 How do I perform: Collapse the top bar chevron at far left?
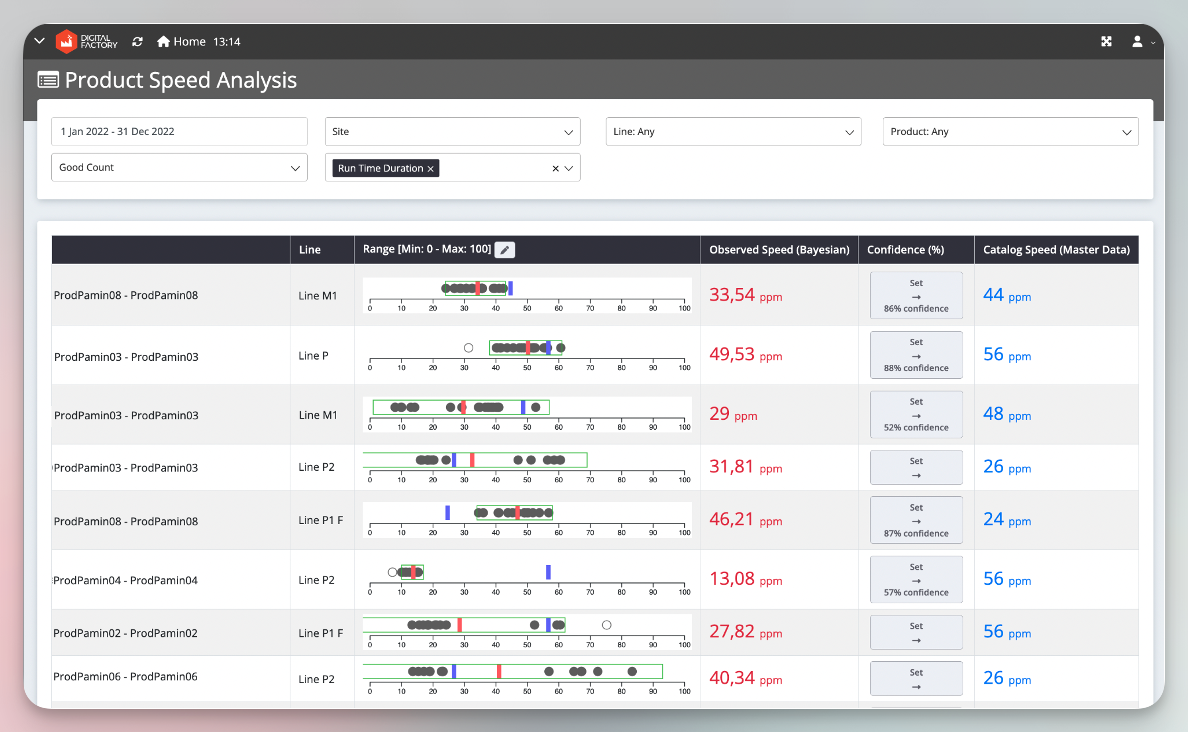point(39,42)
